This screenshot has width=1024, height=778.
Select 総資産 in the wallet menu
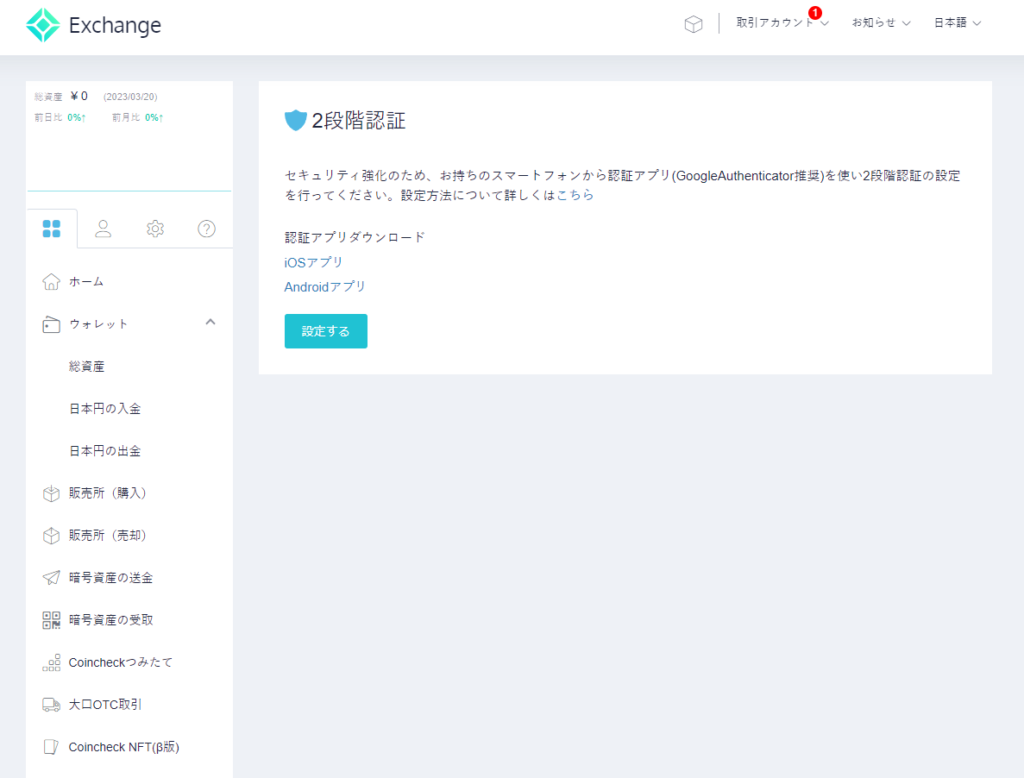pos(87,367)
